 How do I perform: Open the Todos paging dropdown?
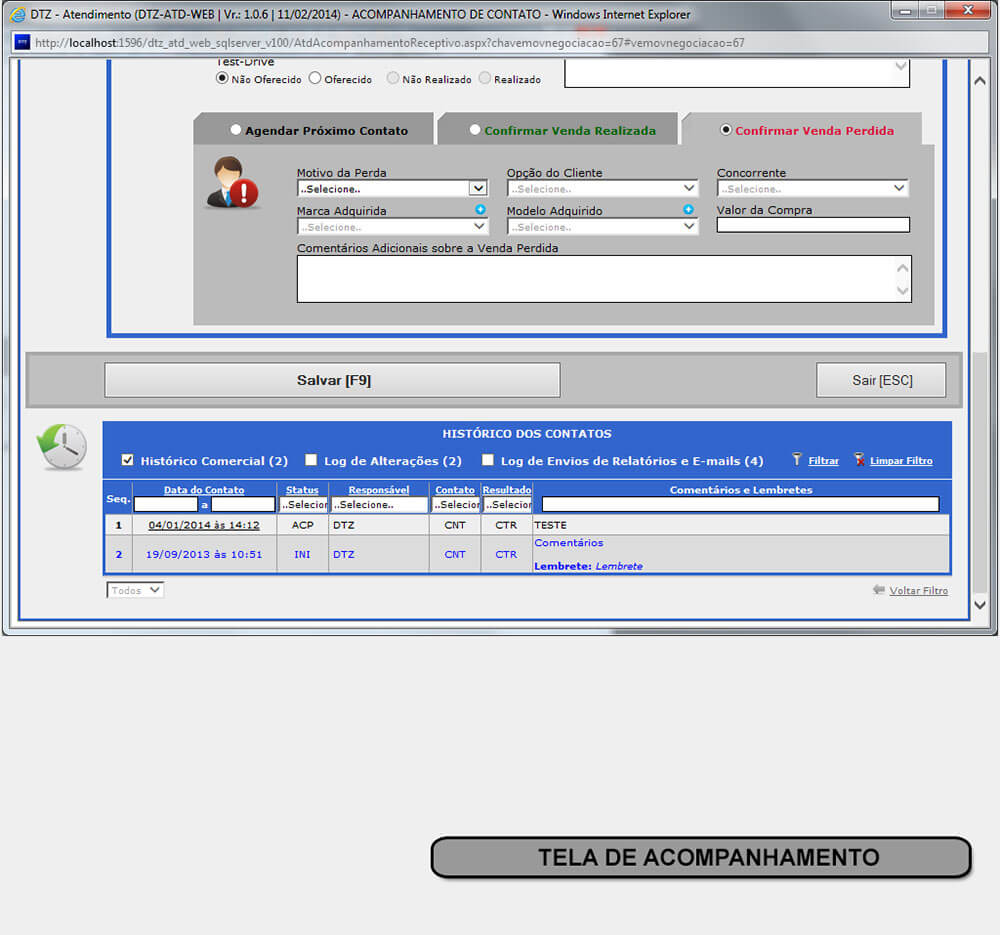(135, 590)
